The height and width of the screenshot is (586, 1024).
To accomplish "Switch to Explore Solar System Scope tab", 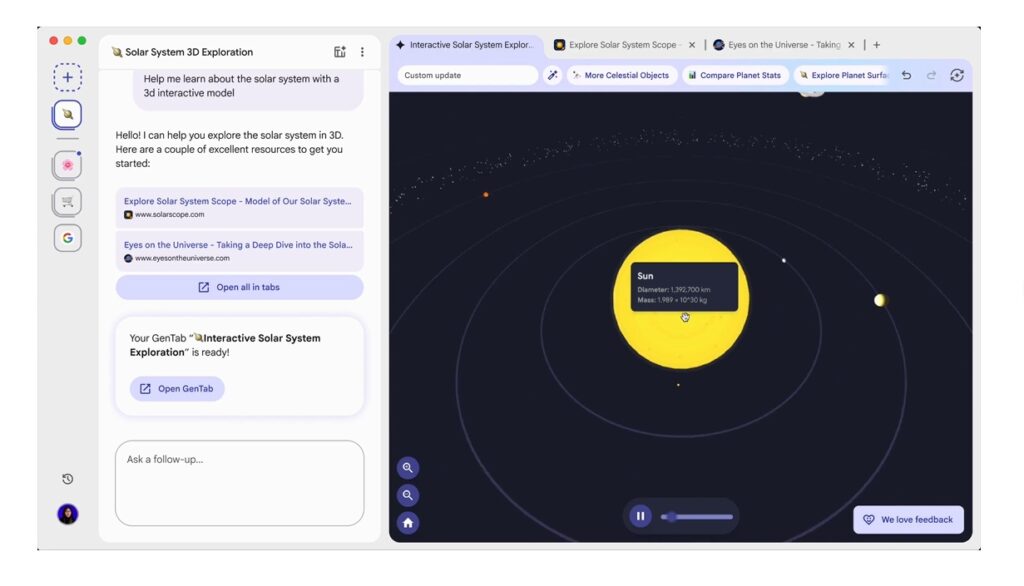I will (620, 45).
